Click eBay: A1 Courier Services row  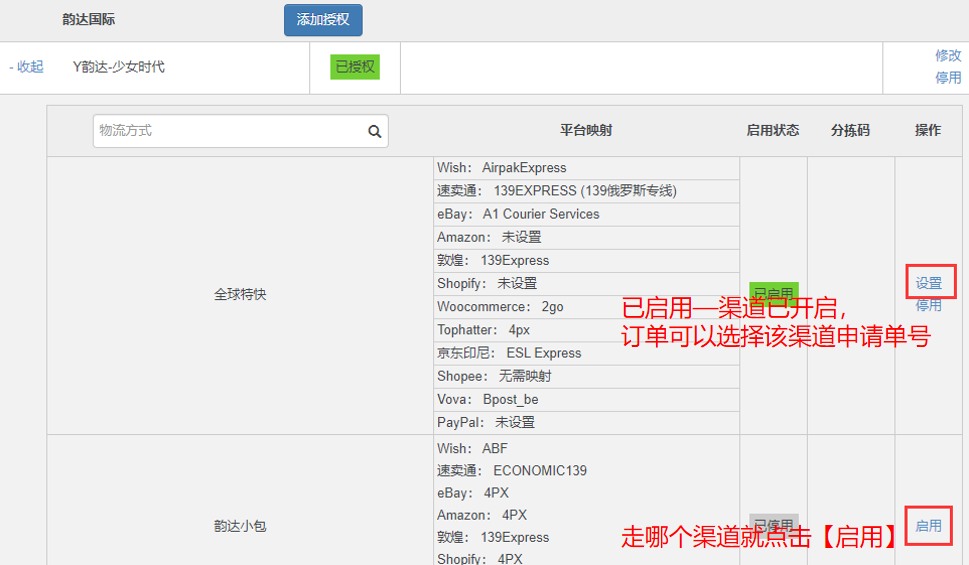[586, 215]
